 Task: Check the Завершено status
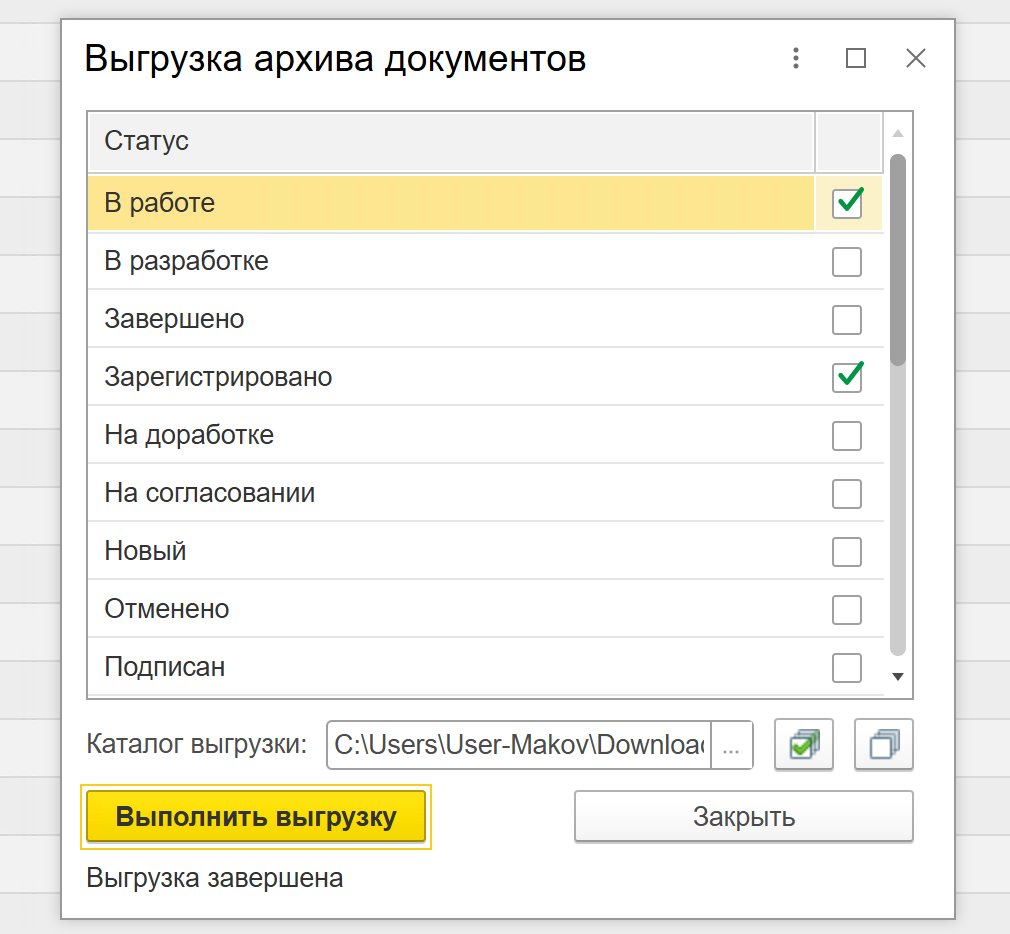coord(847,319)
